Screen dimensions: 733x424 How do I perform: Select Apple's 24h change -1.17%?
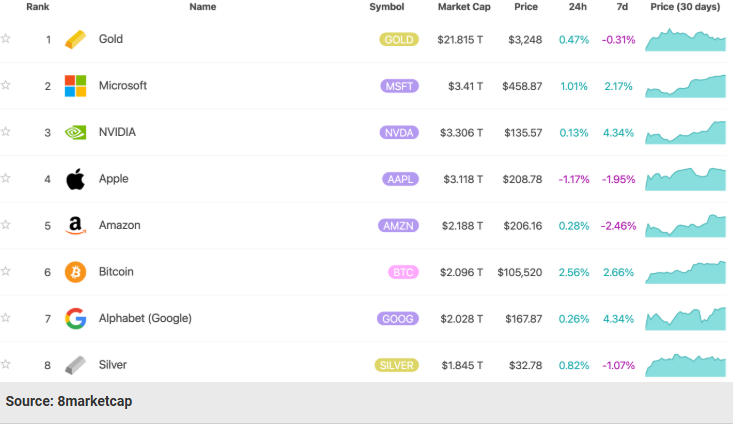pos(574,180)
